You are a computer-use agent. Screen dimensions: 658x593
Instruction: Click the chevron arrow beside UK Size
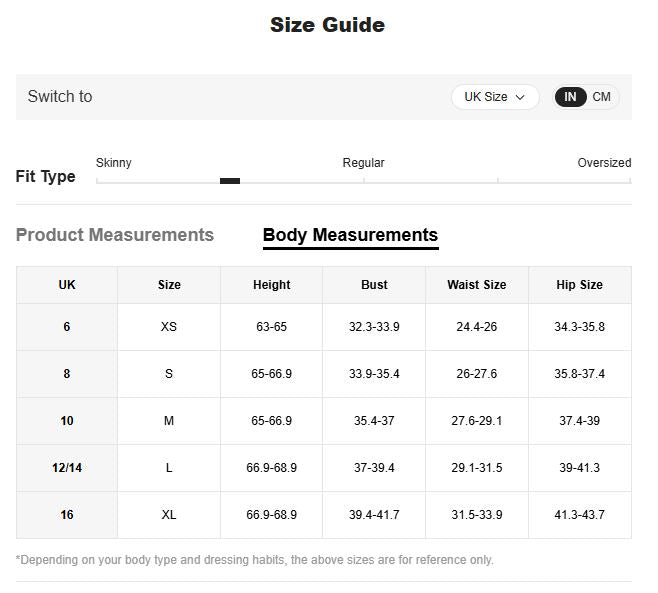(x=521, y=97)
